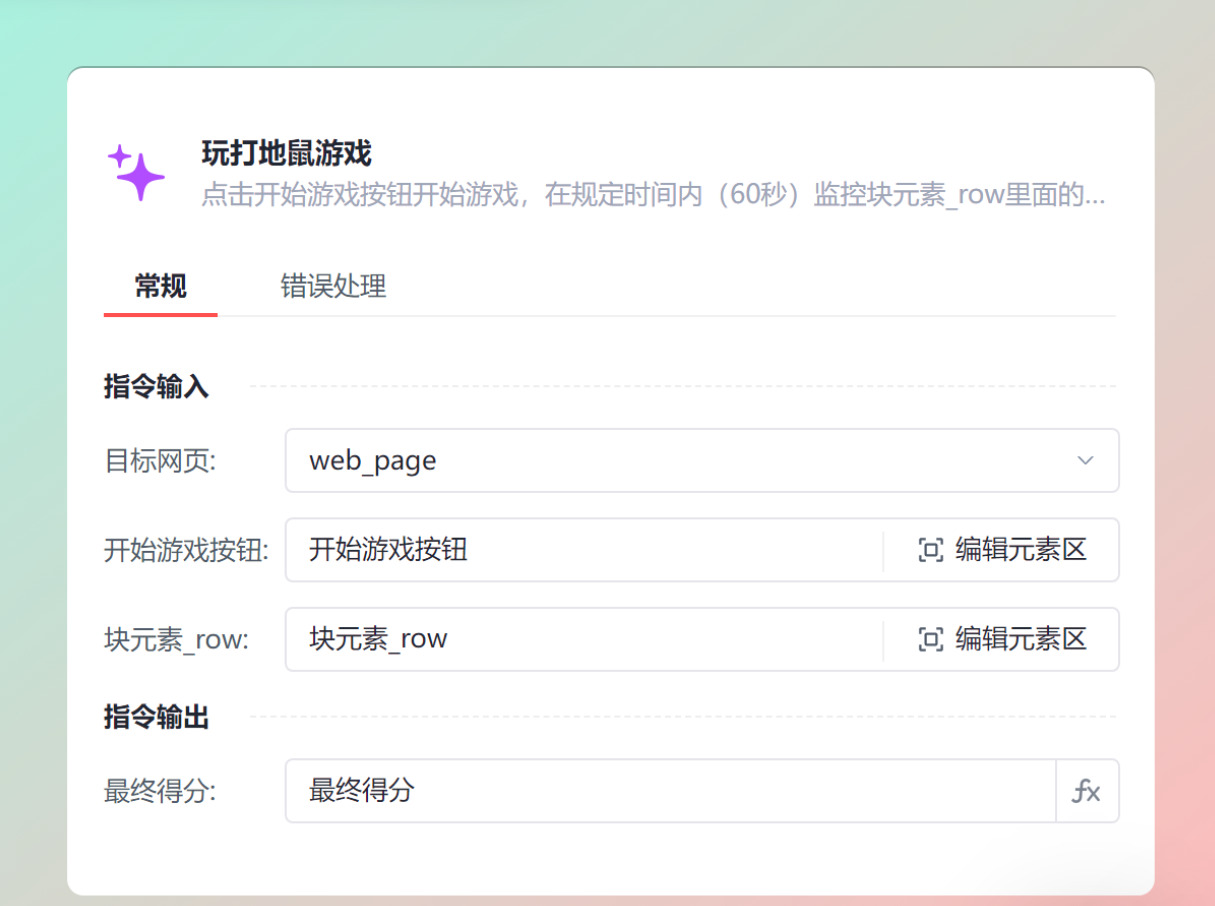This screenshot has width=1215, height=906.
Task: Focus the 块元素_row element input field
Action: click(x=580, y=639)
